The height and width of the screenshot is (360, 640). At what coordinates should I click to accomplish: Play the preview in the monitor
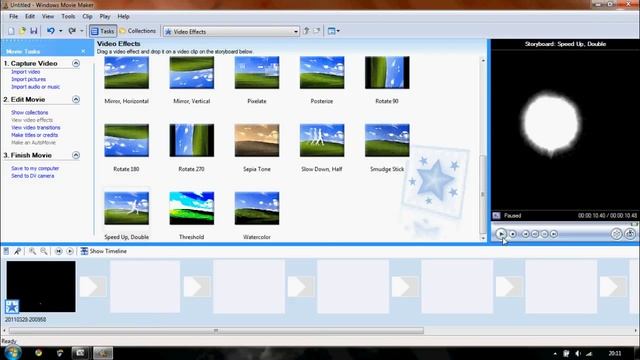(501, 234)
